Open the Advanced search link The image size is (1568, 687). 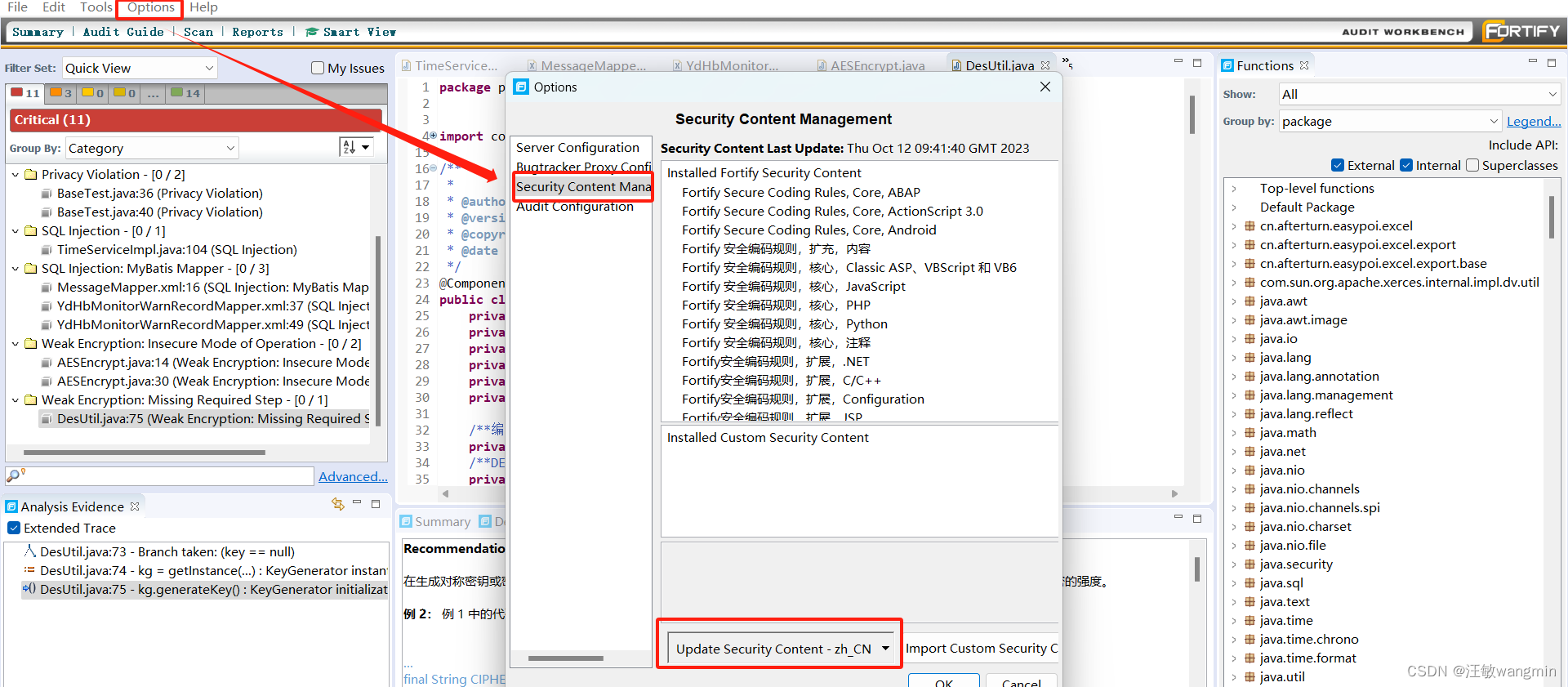(353, 476)
